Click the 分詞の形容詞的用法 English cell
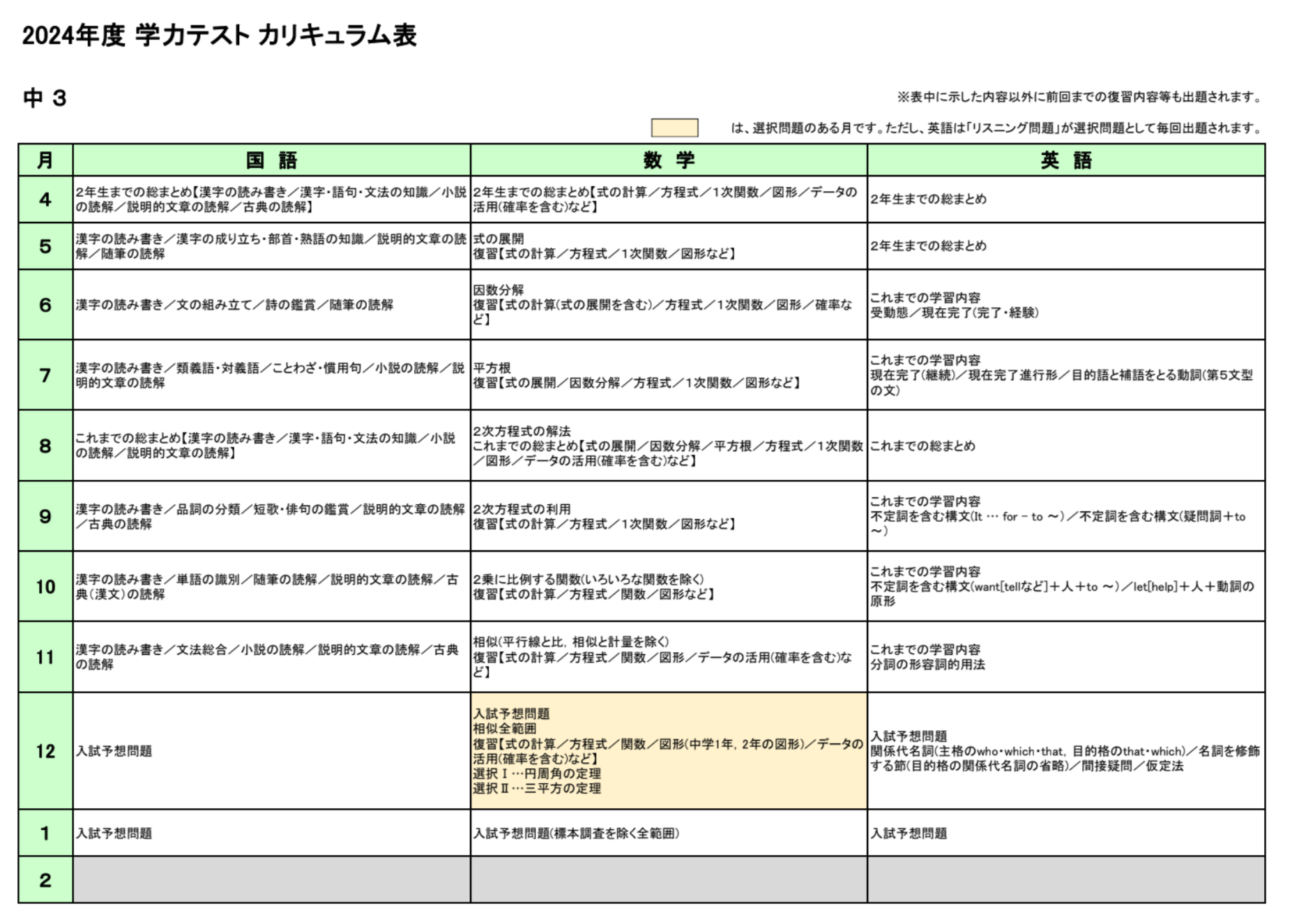1292x924 pixels. click(1065, 657)
